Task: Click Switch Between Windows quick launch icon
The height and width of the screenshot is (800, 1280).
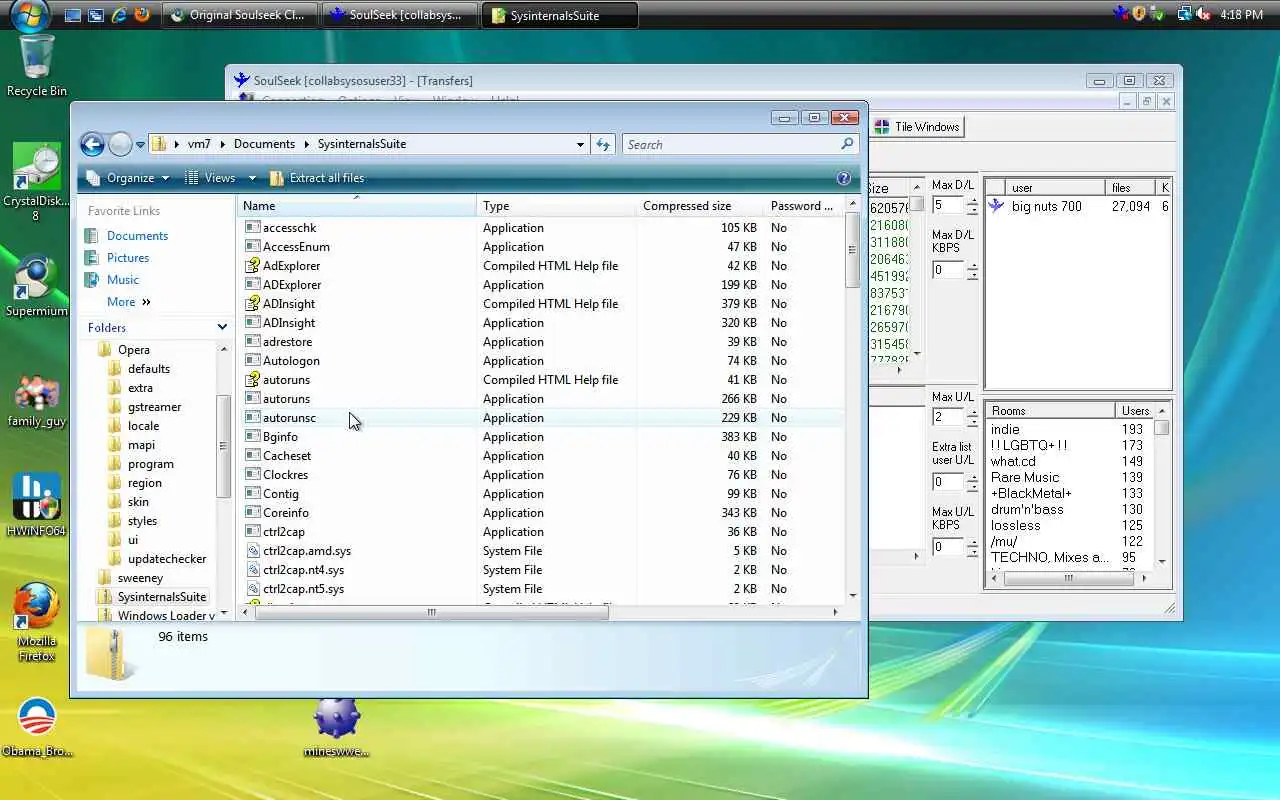Action: tap(96, 15)
